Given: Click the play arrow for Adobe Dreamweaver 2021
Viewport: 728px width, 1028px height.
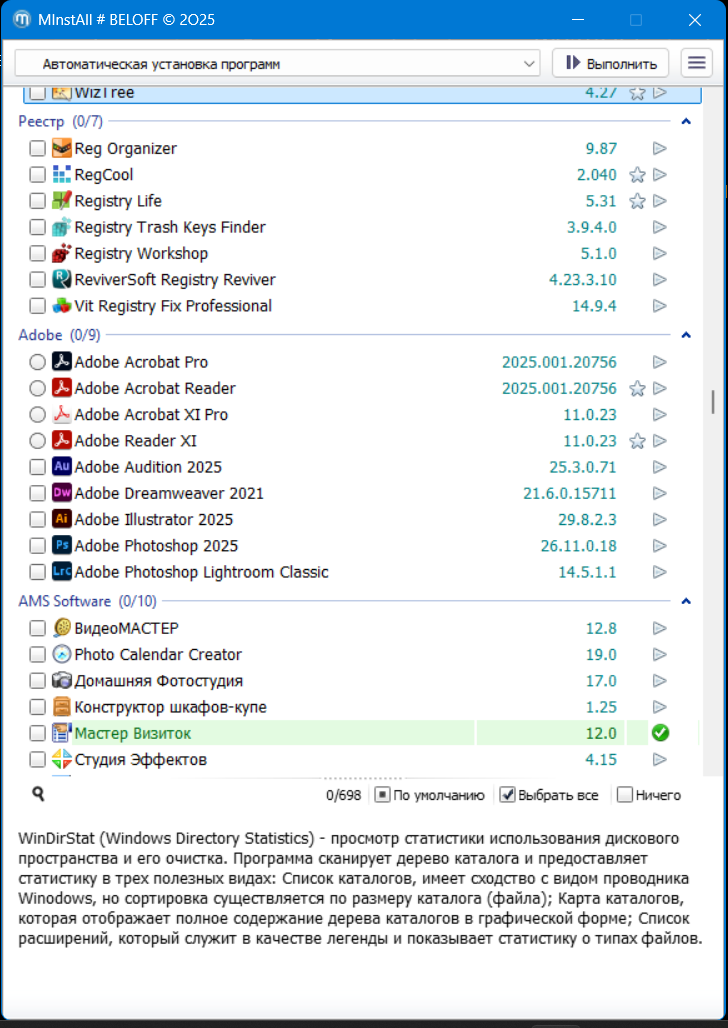Looking at the screenshot, I should 659,494.
